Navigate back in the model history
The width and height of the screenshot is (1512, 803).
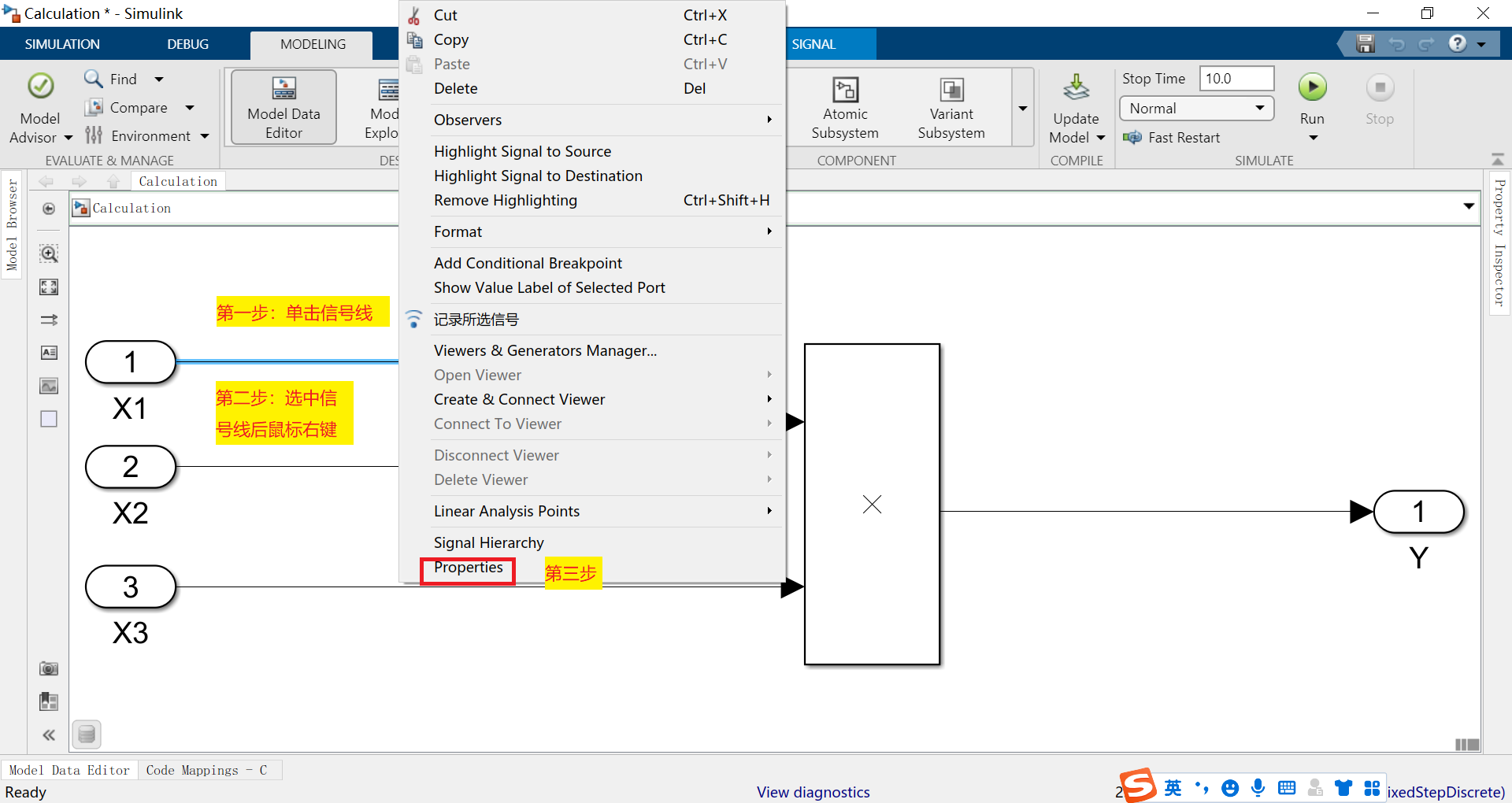coord(46,181)
